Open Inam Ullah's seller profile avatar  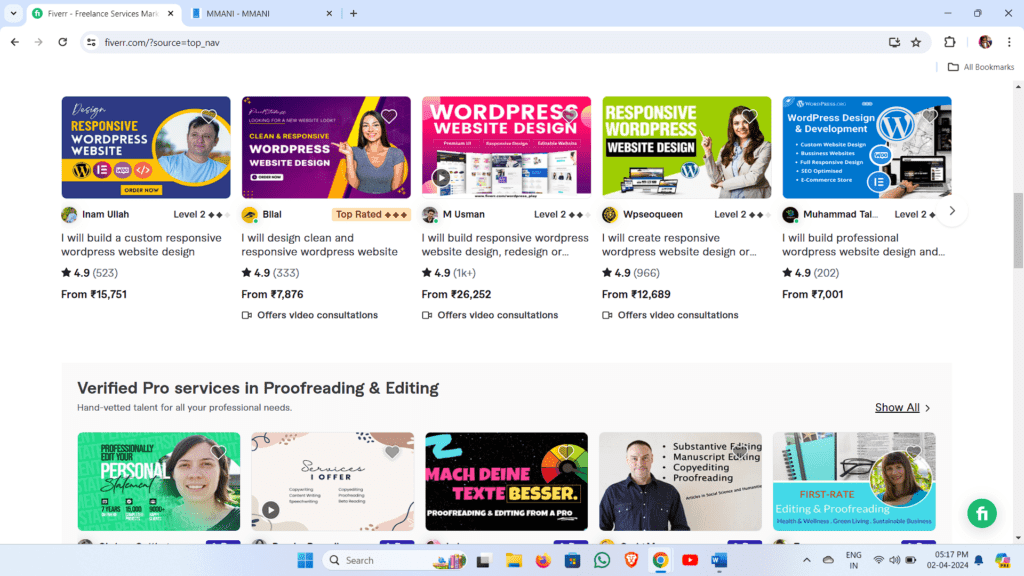tap(69, 215)
